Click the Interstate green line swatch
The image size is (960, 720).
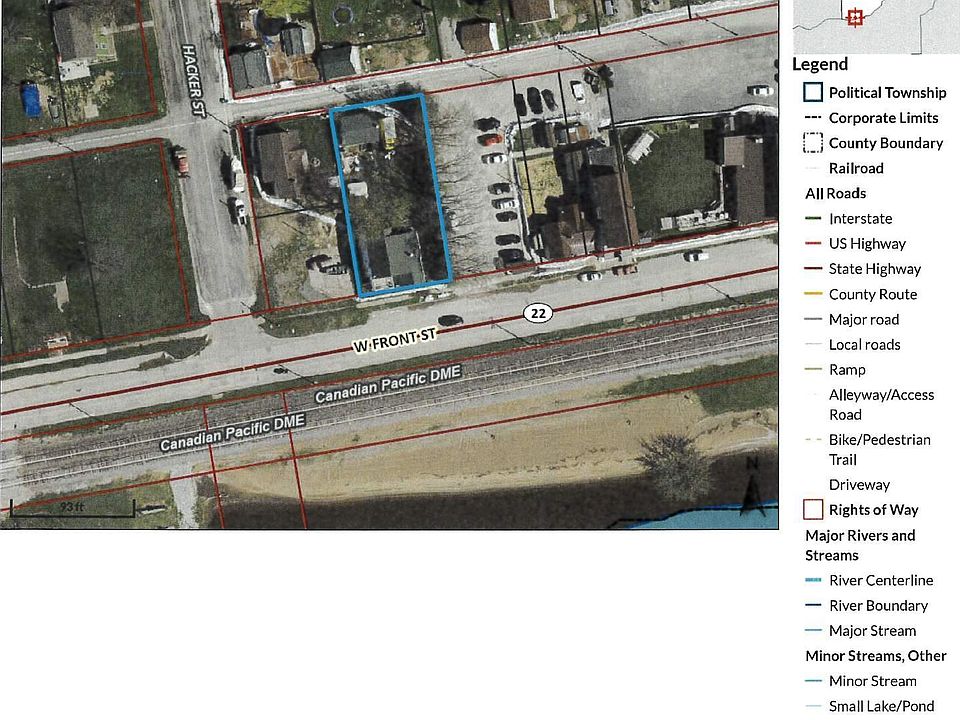(813, 219)
